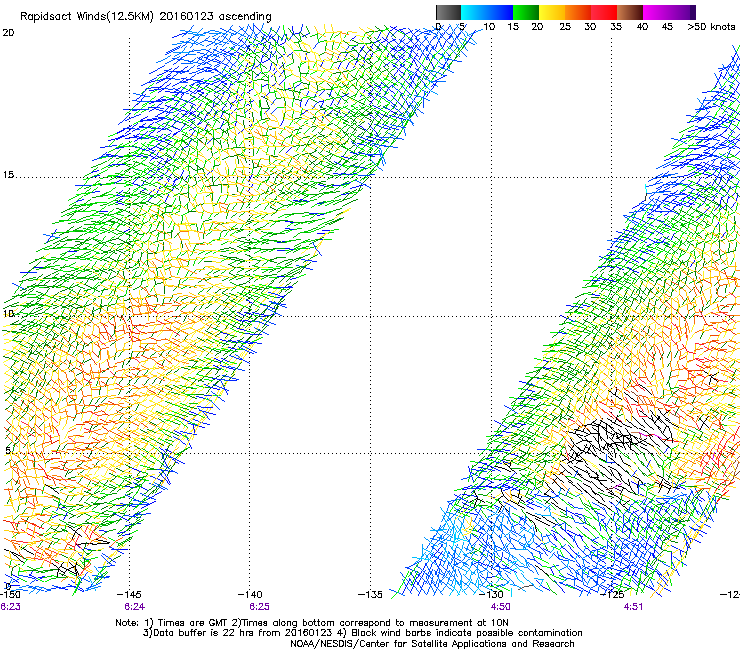Click the longitude label "-145"
Viewport: 740px width, 650px height.
[129, 594]
